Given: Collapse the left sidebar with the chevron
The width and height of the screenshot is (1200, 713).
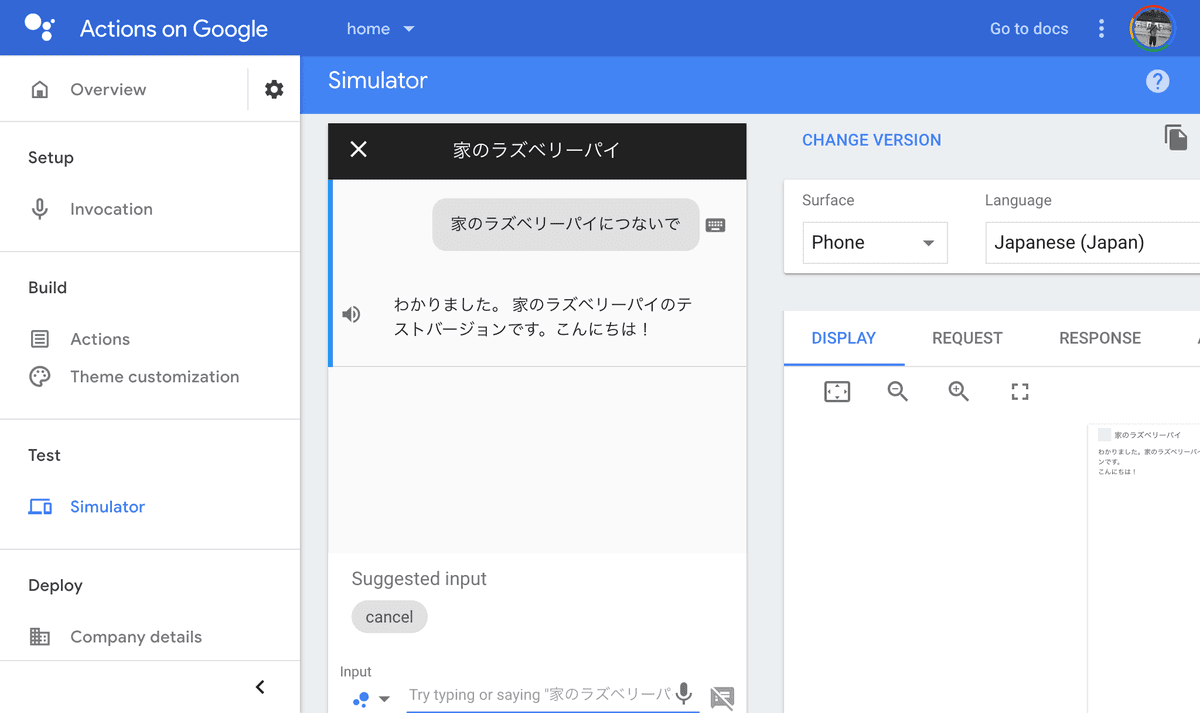Looking at the screenshot, I should pyautogui.click(x=260, y=687).
